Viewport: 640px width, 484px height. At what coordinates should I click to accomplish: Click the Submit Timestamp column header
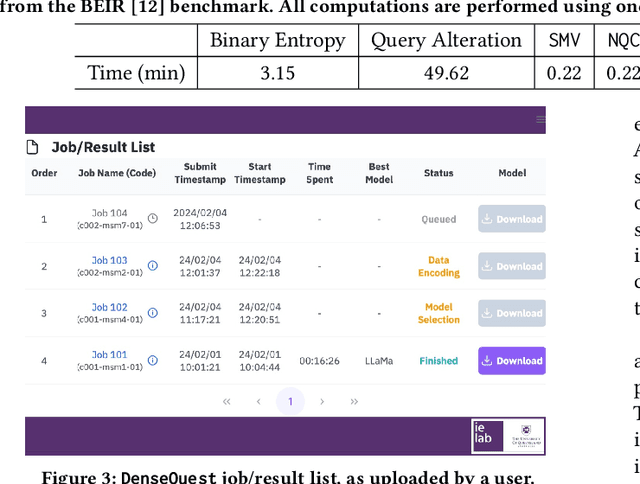[x=200, y=173]
